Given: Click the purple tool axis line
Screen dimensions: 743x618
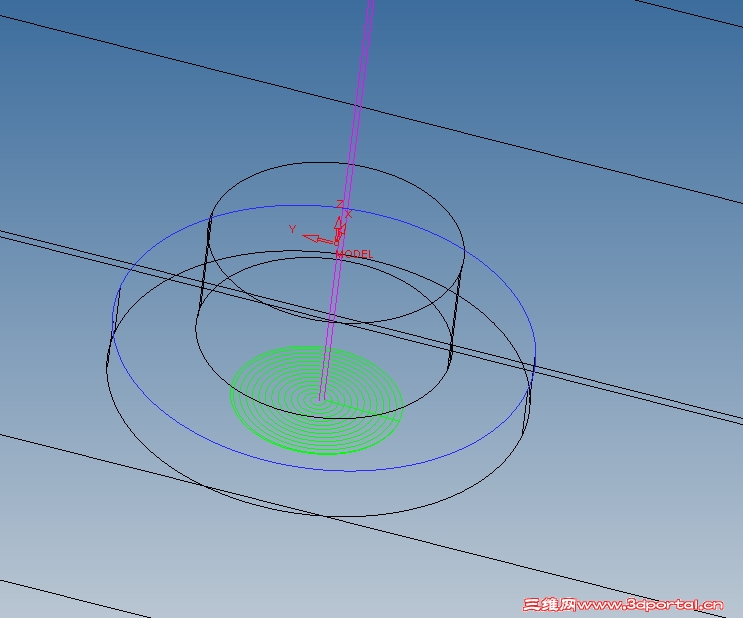Looking at the screenshot, I should click(x=347, y=199).
